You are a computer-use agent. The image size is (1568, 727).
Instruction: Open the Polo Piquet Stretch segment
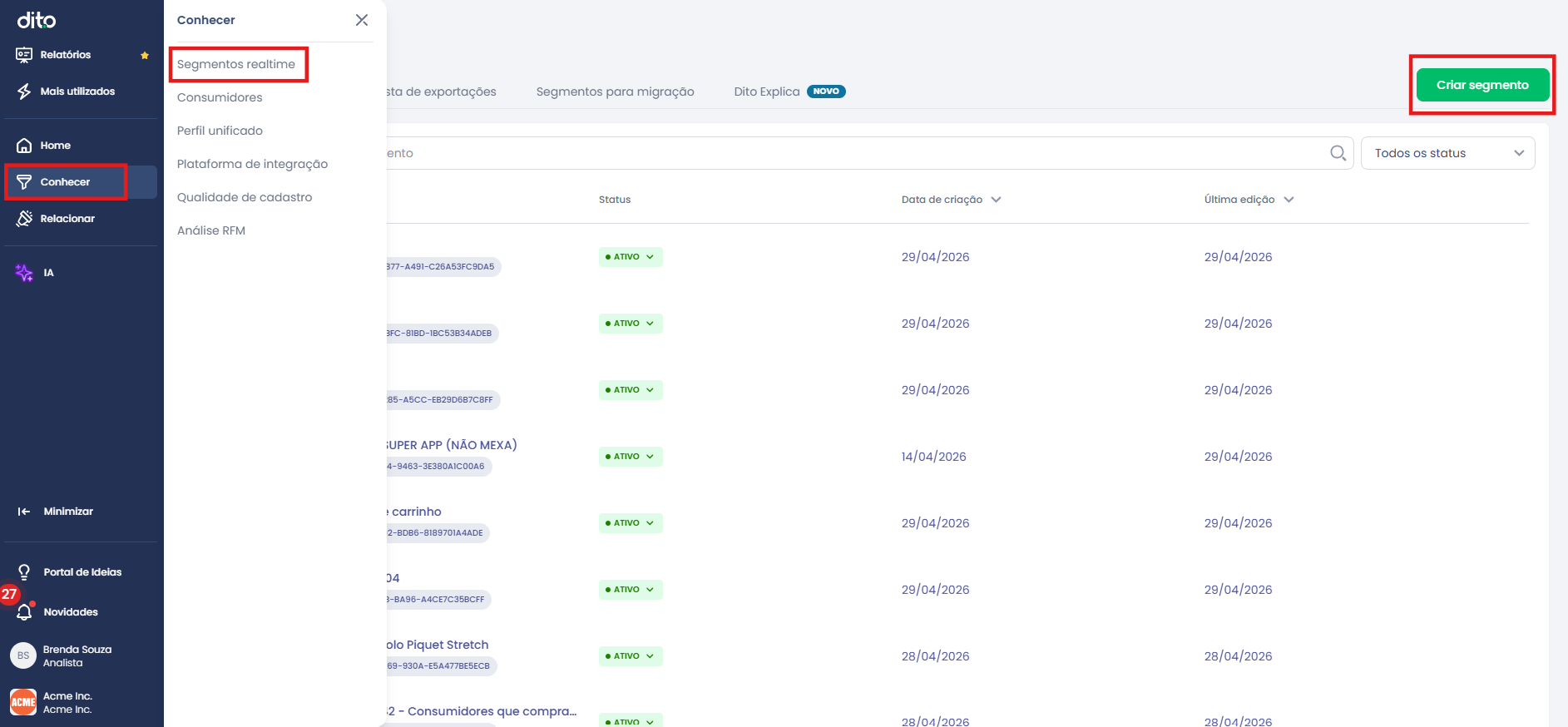pos(438,645)
